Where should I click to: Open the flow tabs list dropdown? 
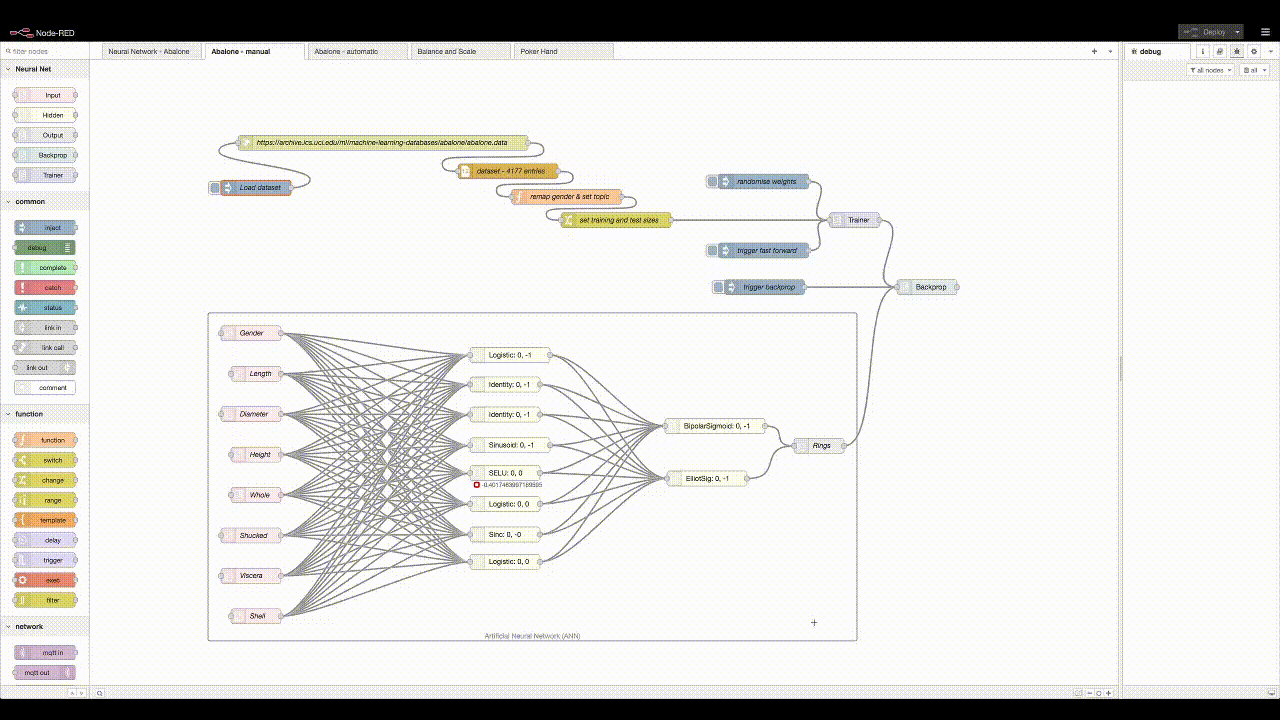pyautogui.click(x=1110, y=51)
